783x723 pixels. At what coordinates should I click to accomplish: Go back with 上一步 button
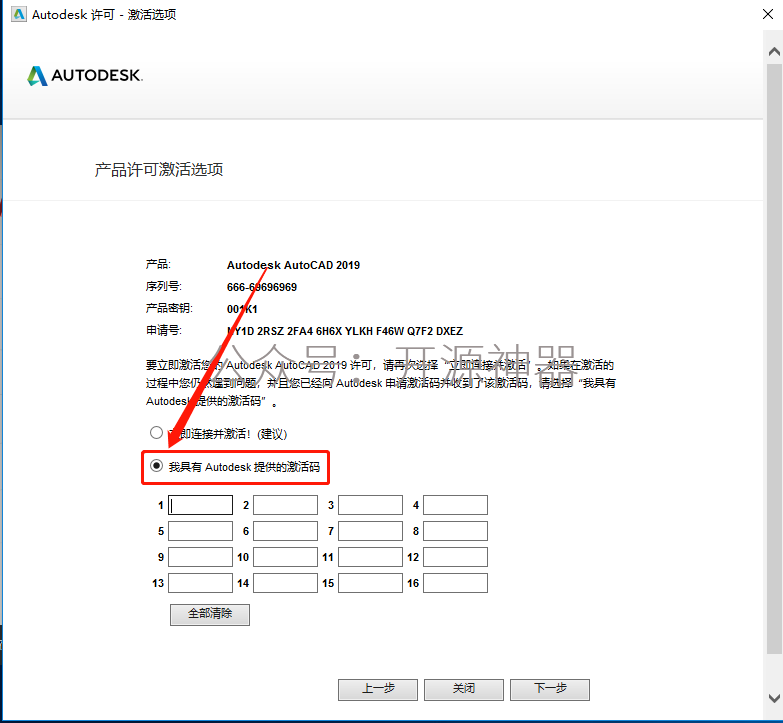point(378,689)
